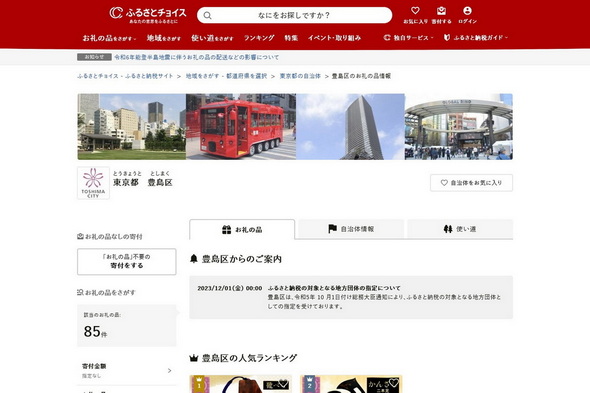The height and width of the screenshot is (393, 590).
Task: Open the 令和6年能登半島地震 notice link
Action: click(197, 57)
